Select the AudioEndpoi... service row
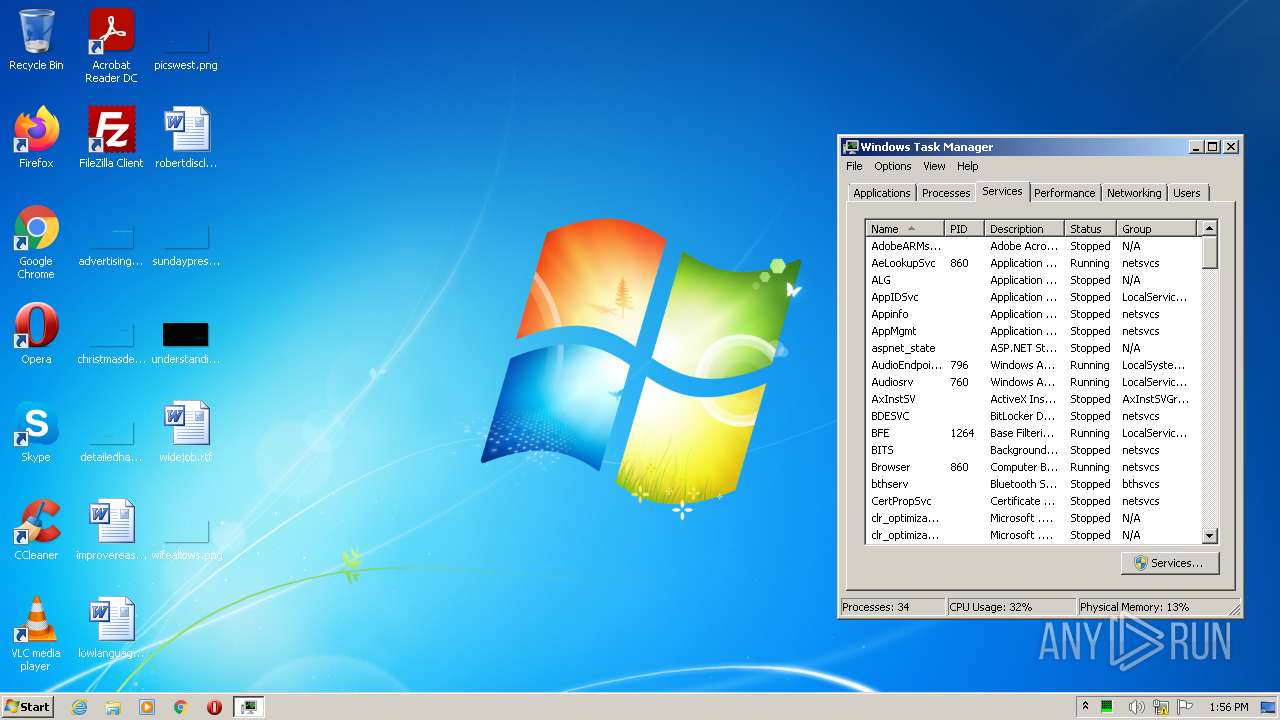The image size is (1280, 720). coord(1033,365)
